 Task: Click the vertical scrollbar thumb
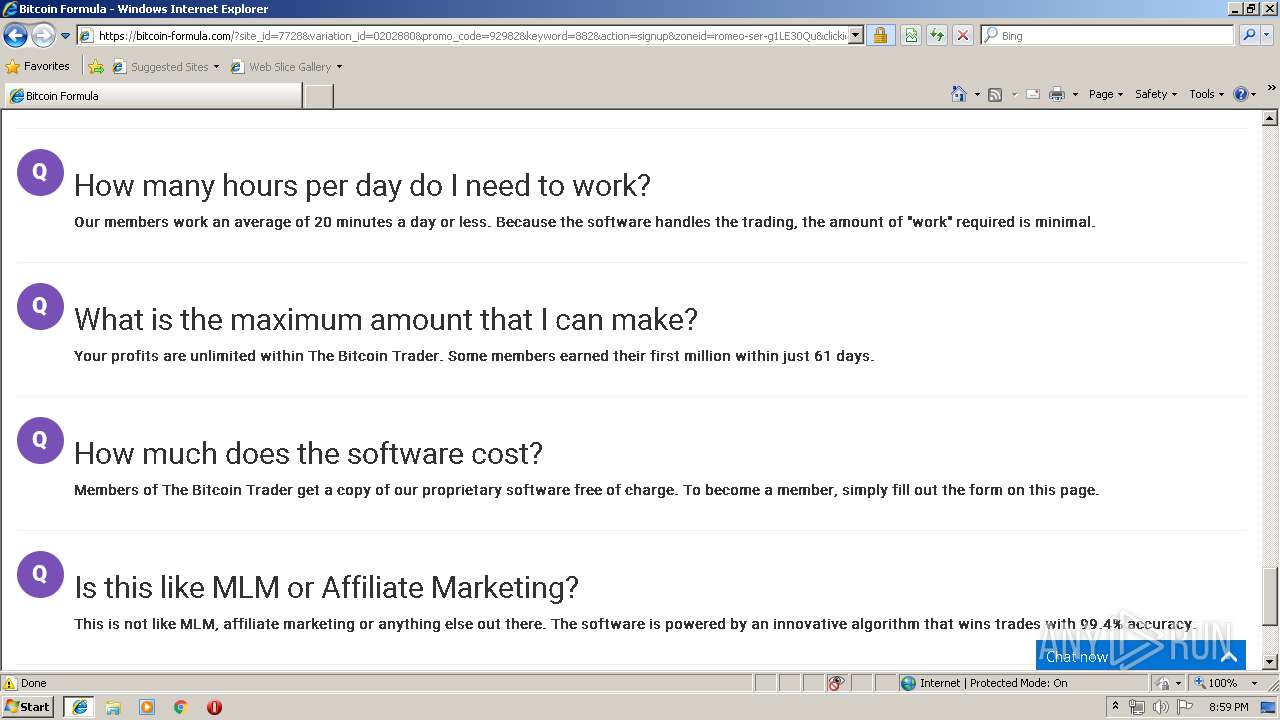[1270, 596]
